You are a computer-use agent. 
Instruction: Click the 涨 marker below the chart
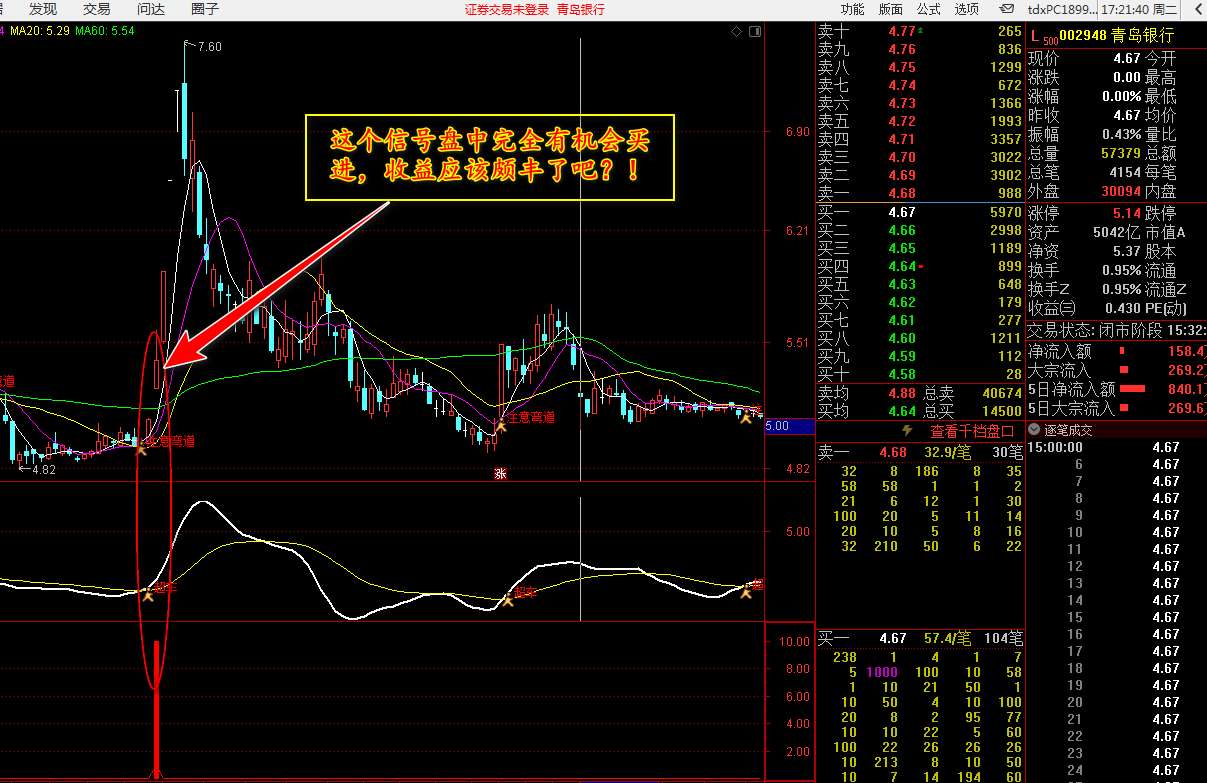[x=499, y=475]
